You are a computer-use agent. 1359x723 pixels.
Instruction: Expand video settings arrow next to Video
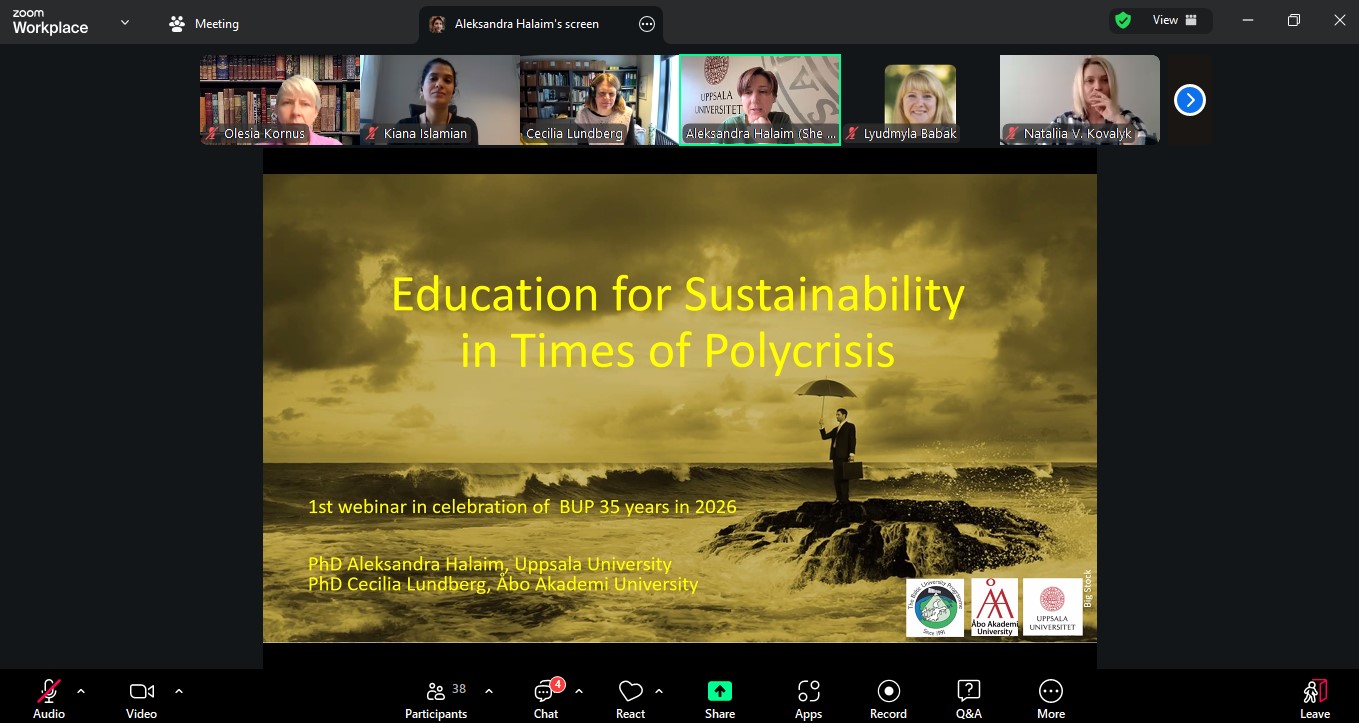pos(179,691)
